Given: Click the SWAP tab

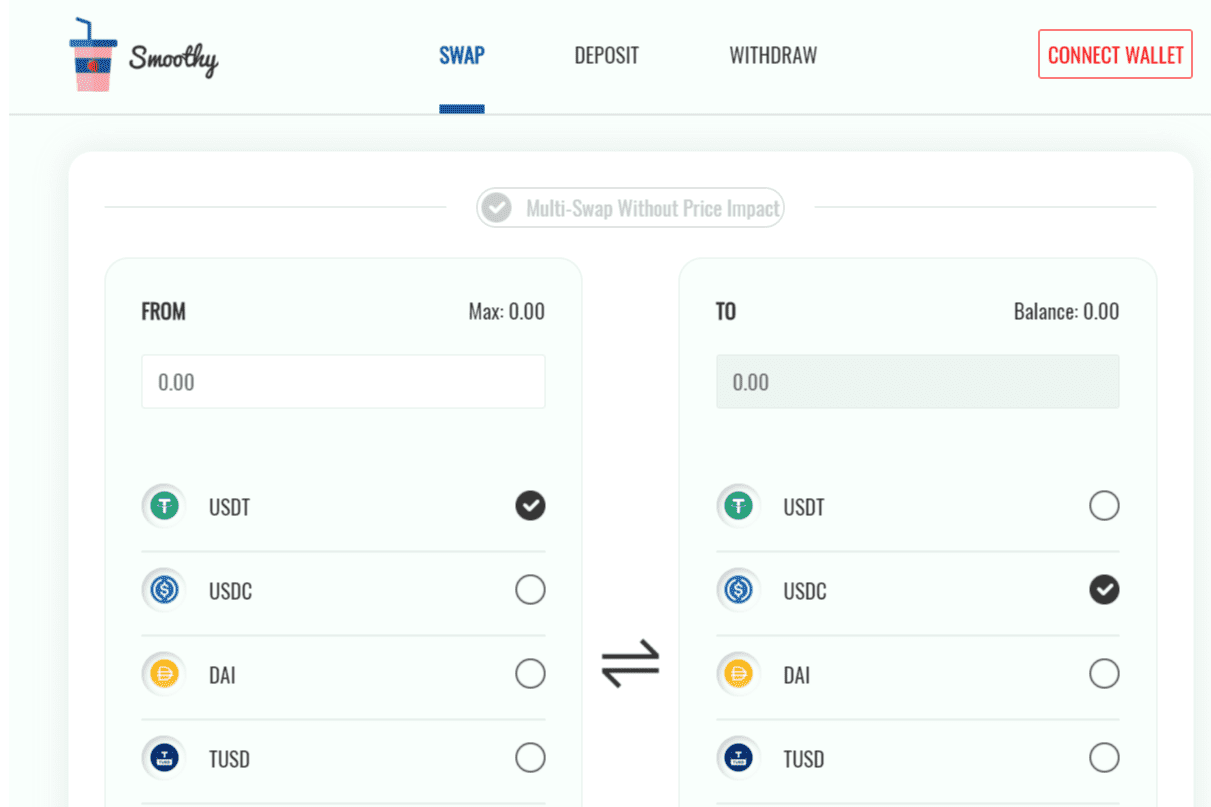Looking at the screenshot, I should 462,55.
